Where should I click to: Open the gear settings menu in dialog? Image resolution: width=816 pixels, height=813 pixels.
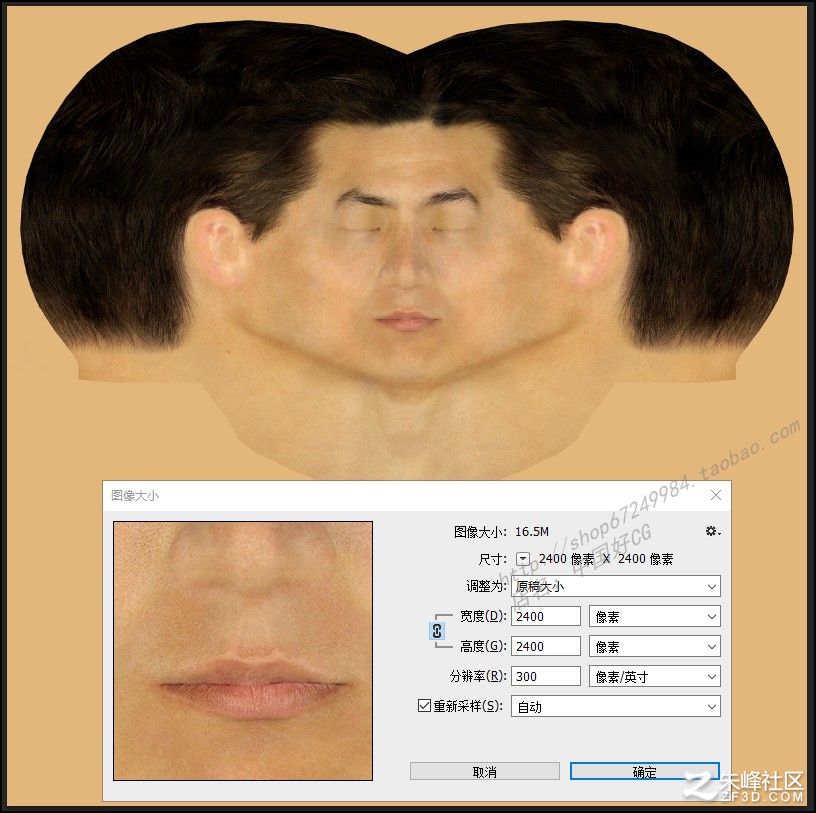click(712, 531)
